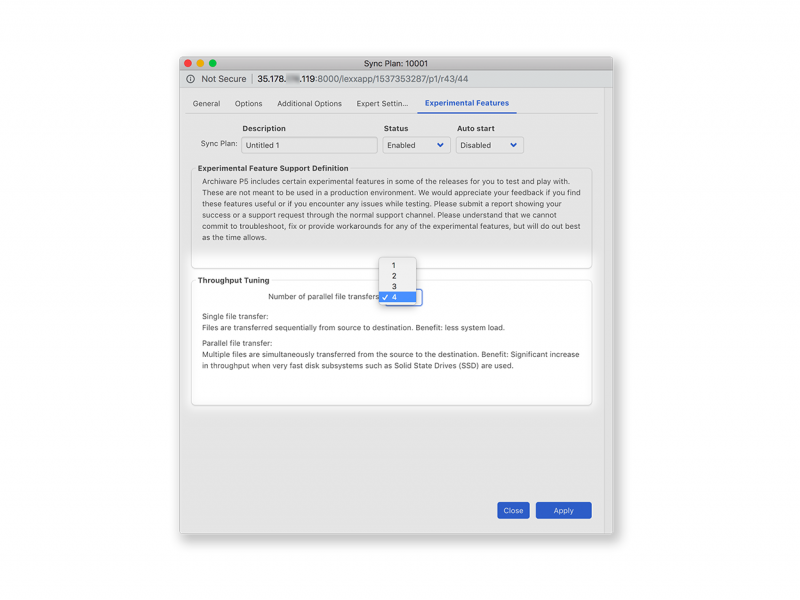Open the Status dropdown showing Enabled

coord(416,145)
